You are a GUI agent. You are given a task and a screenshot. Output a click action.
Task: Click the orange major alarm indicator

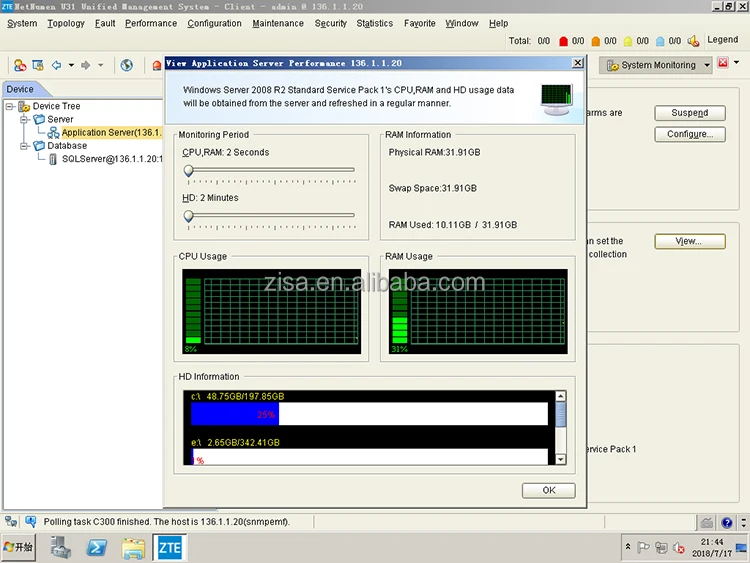596,41
